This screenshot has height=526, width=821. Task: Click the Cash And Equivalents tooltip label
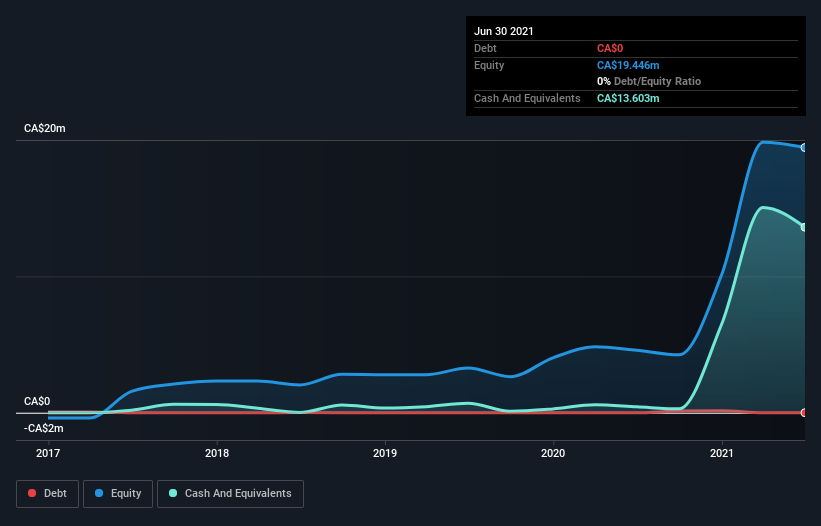pos(527,98)
